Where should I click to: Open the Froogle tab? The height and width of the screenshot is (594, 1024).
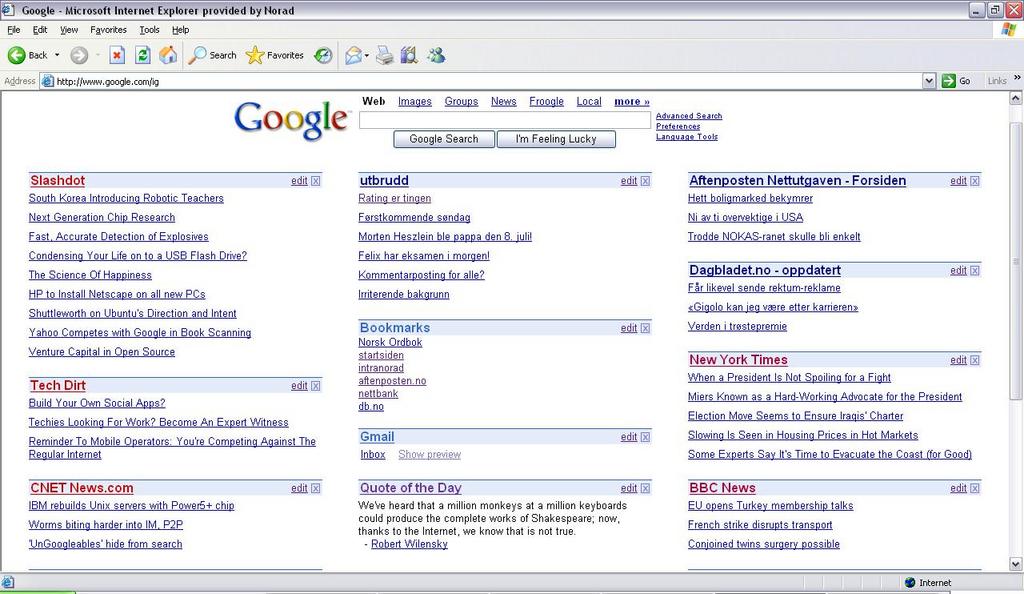click(x=547, y=102)
